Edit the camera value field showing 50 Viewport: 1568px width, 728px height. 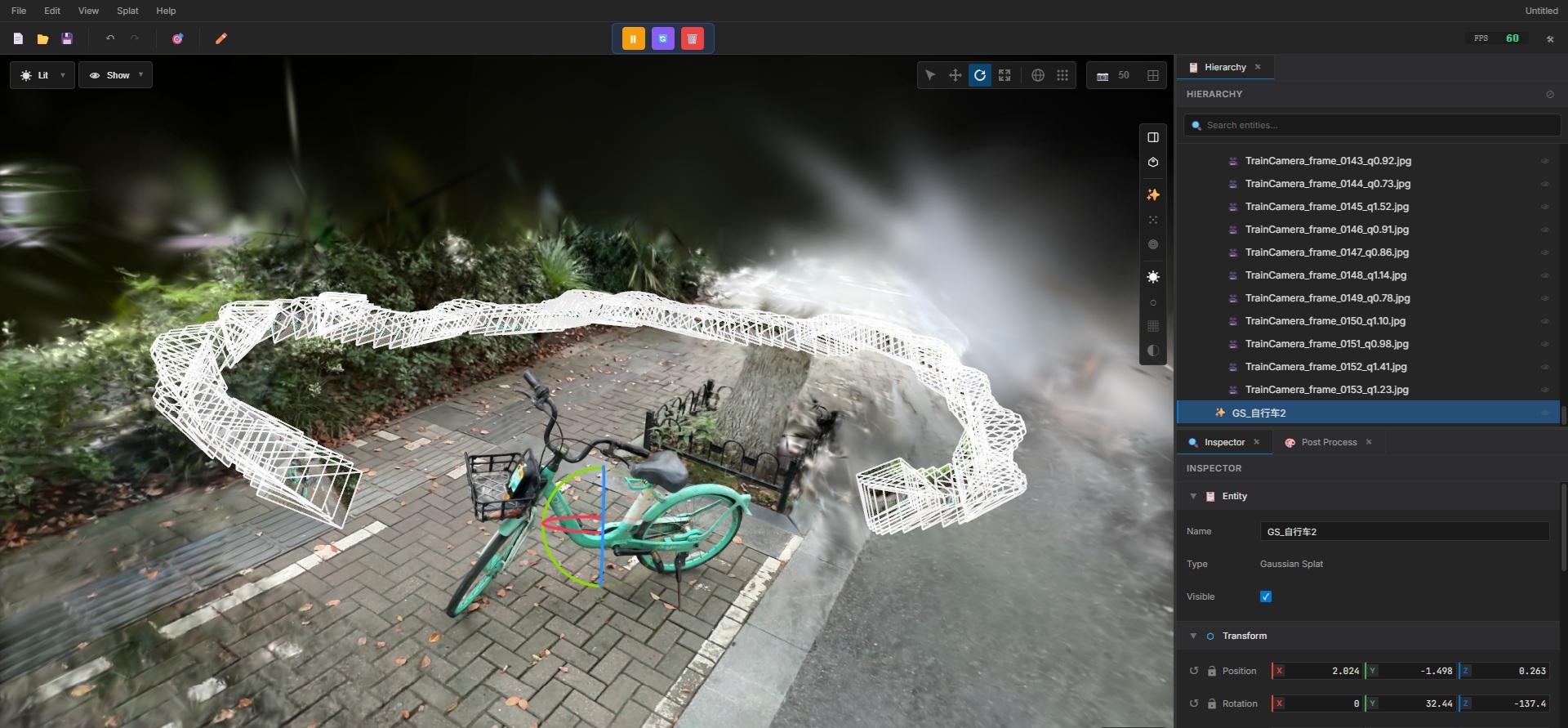tap(1124, 75)
